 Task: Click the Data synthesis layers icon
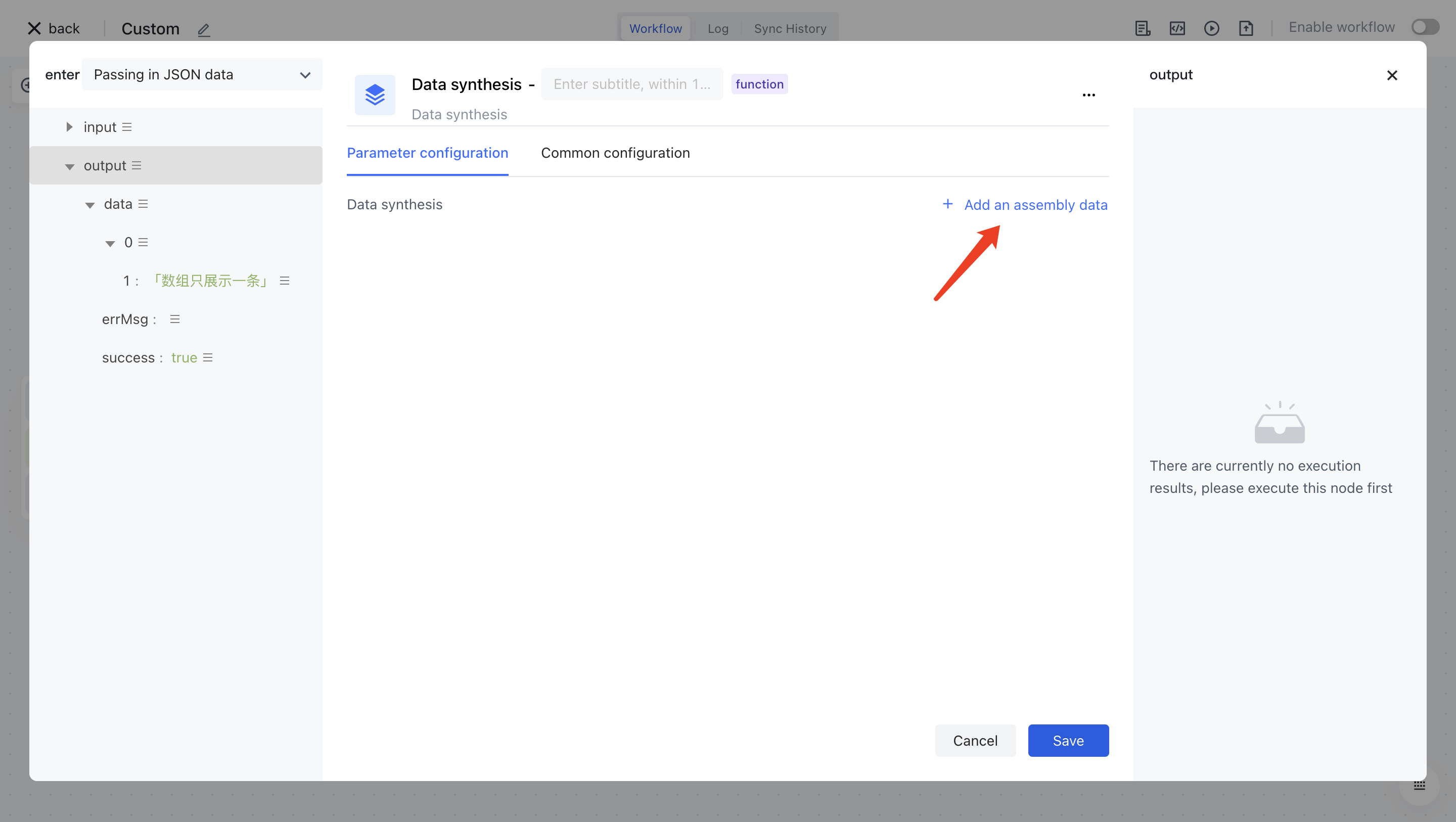point(375,95)
